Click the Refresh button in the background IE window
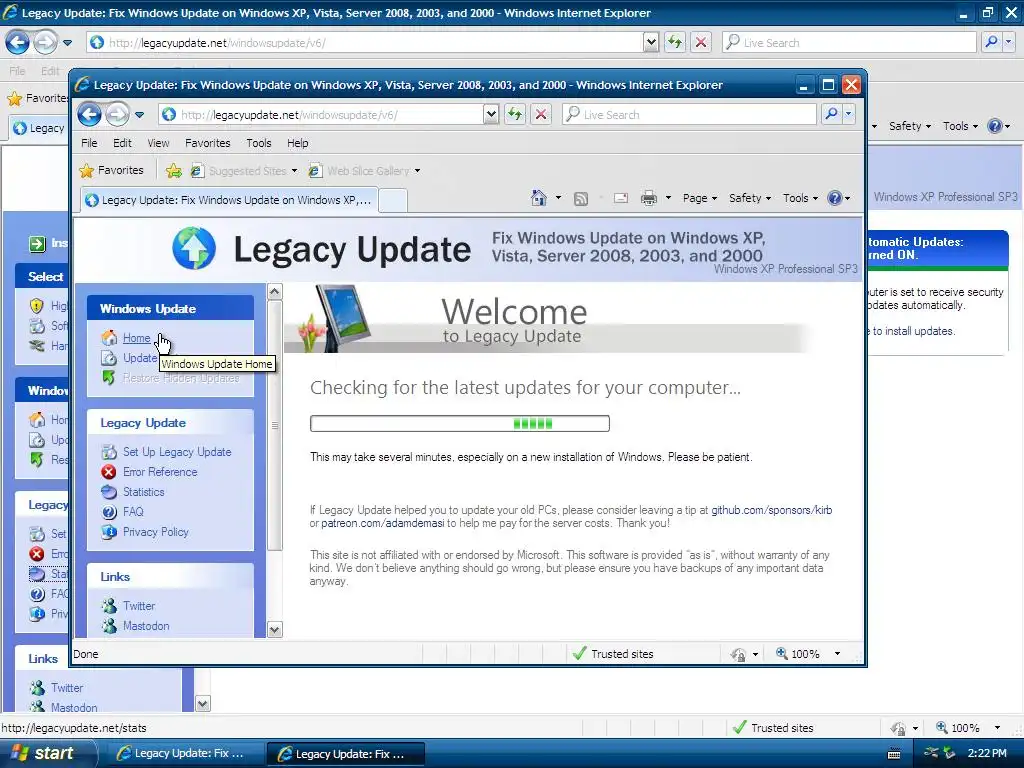This screenshot has height=768, width=1024. tap(675, 43)
